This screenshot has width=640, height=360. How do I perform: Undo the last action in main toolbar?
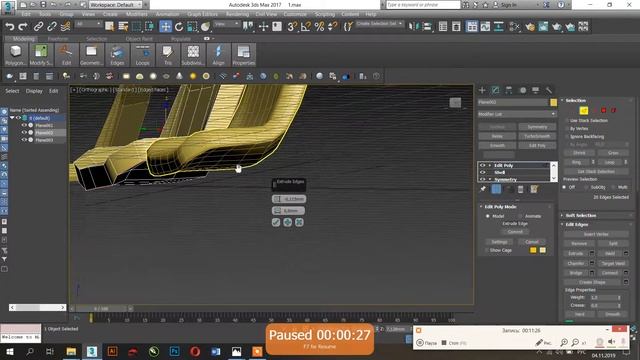9,27
